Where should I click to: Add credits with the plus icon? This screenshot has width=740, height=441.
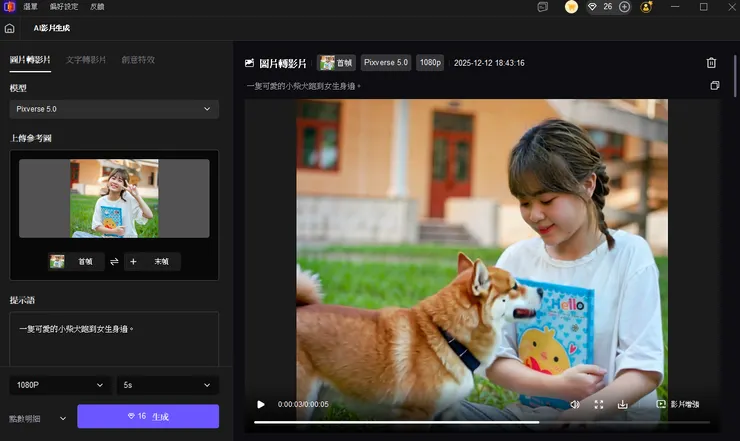[x=624, y=7]
